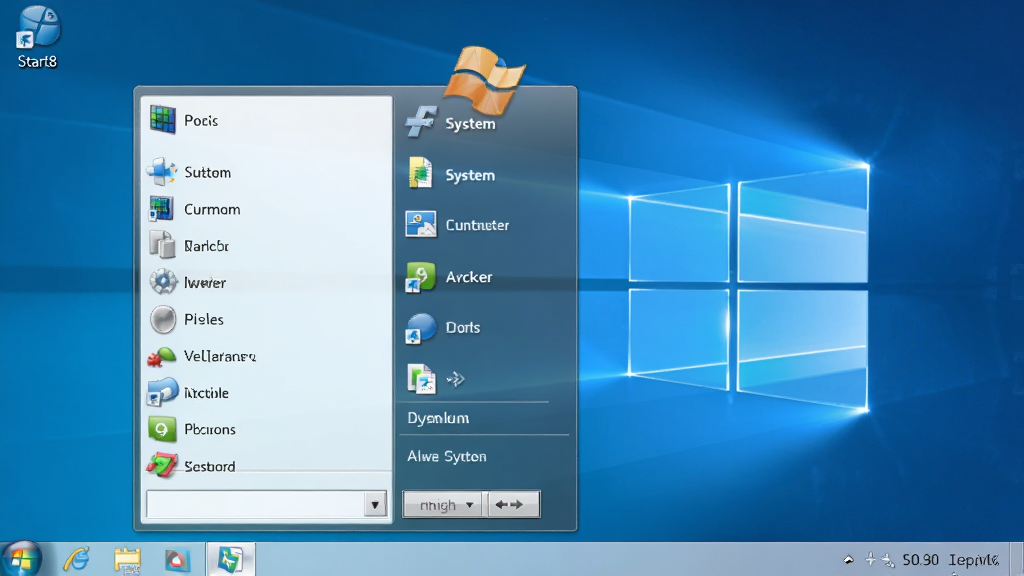The height and width of the screenshot is (576, 1024).
Task: Open the Ntctble icon
Action: (x=162, y=392)
